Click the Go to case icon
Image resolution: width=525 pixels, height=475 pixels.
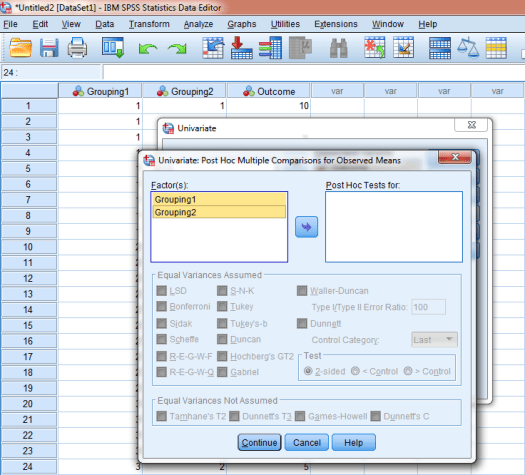coord(213,48)
